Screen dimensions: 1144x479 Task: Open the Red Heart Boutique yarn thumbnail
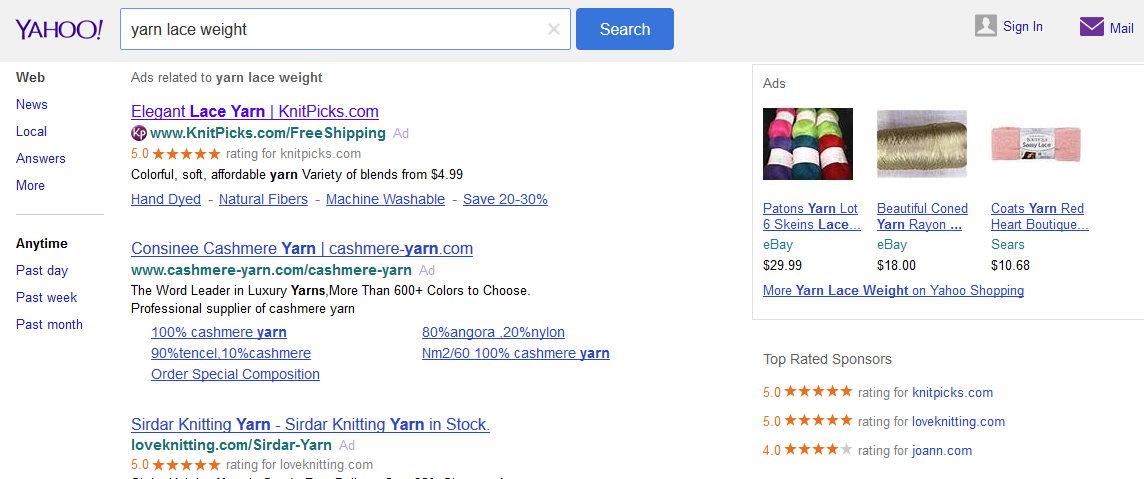tap(1036, 144)
